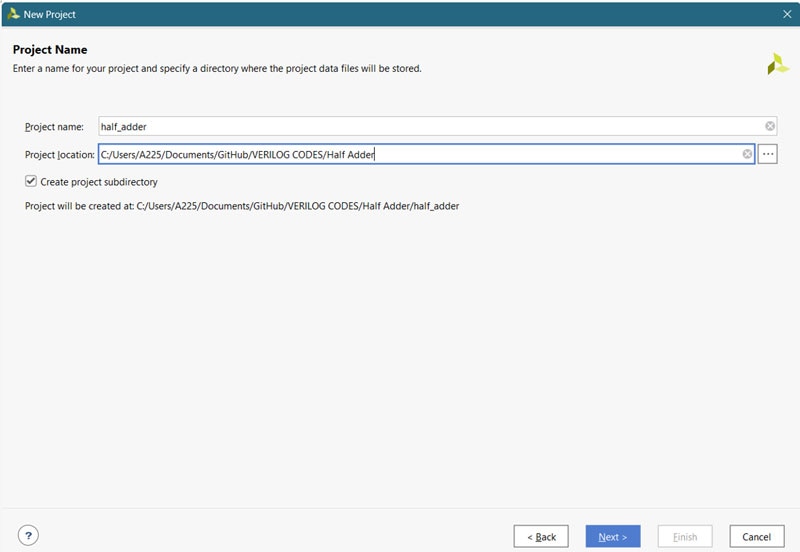Cancel the new project wizard
The width and height of the screenshot is (800, 552).
[x=756, y=536]
